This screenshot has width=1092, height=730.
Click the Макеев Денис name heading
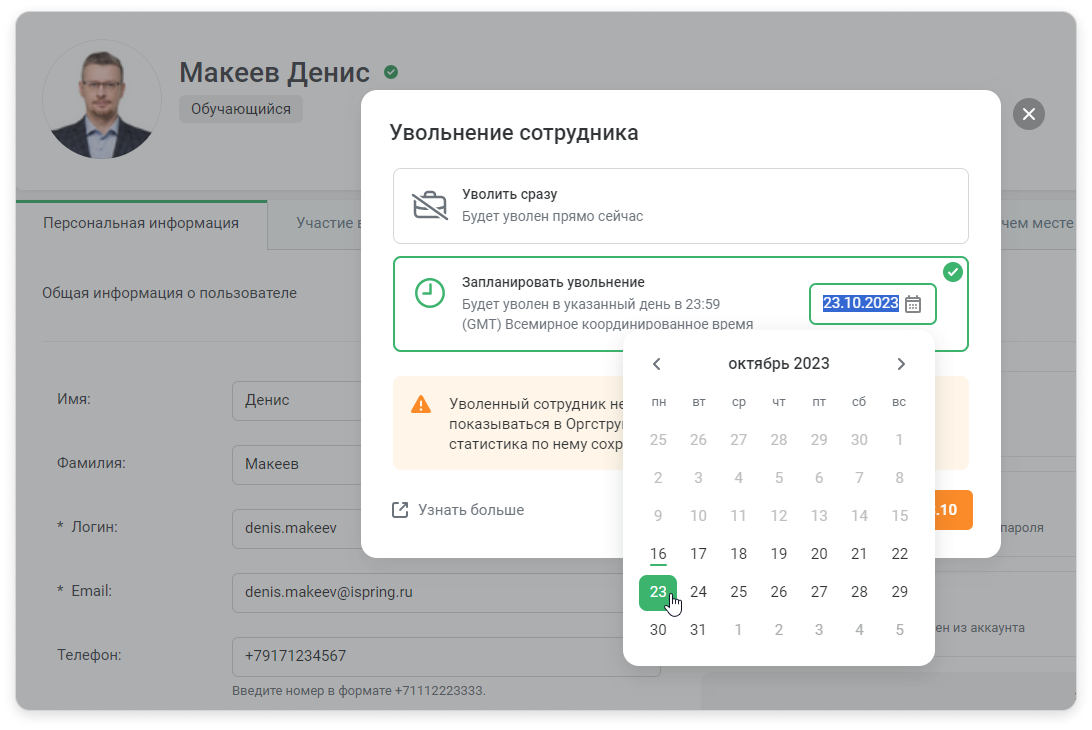(x=274, y=72)
